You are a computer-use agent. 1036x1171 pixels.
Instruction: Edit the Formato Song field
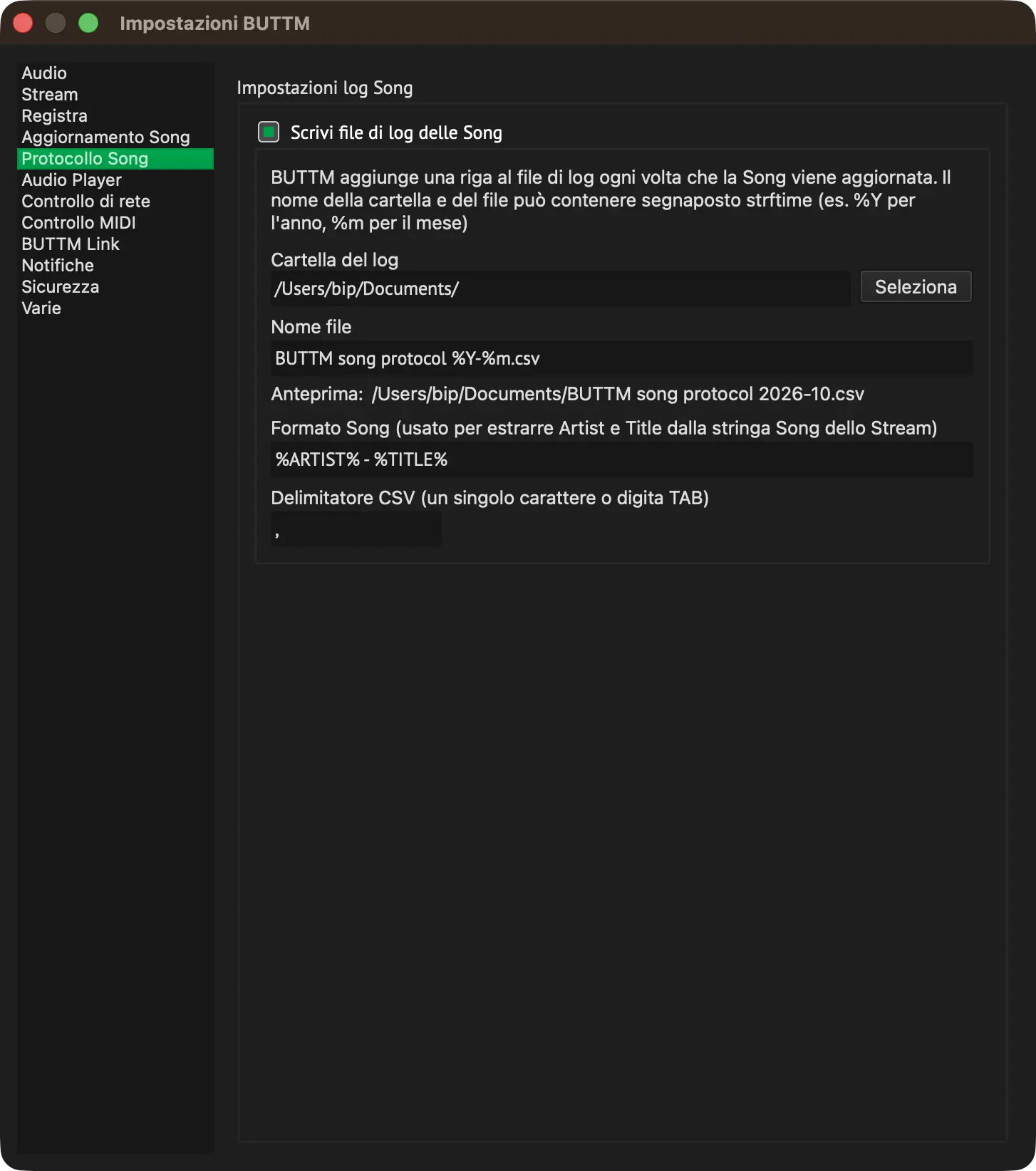[621, 459]
